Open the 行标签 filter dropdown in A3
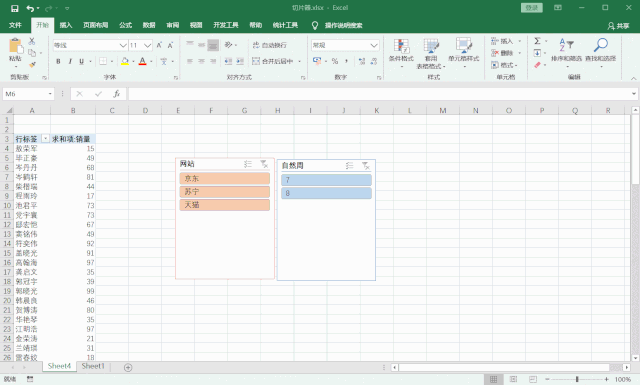This screenshot has width=640, height=385. point(45,139)
